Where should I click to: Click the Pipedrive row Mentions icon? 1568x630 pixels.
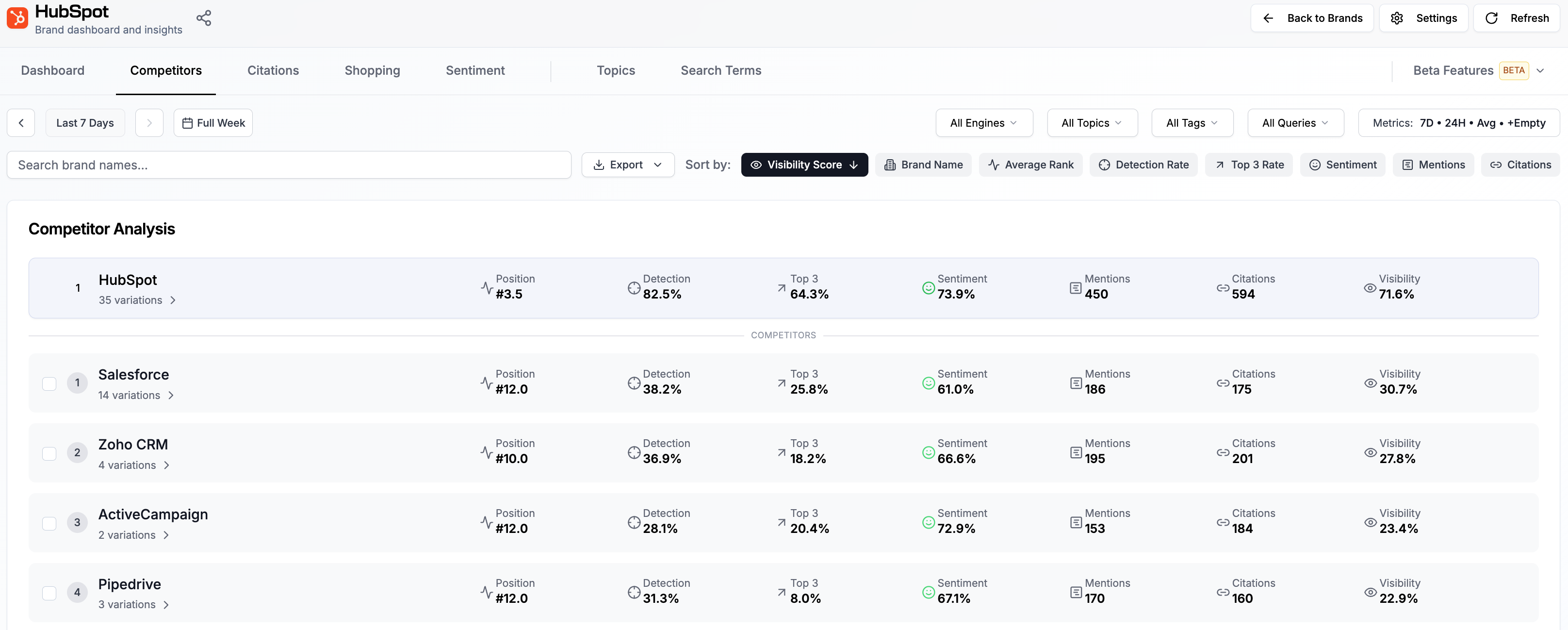coord(1076,592)
